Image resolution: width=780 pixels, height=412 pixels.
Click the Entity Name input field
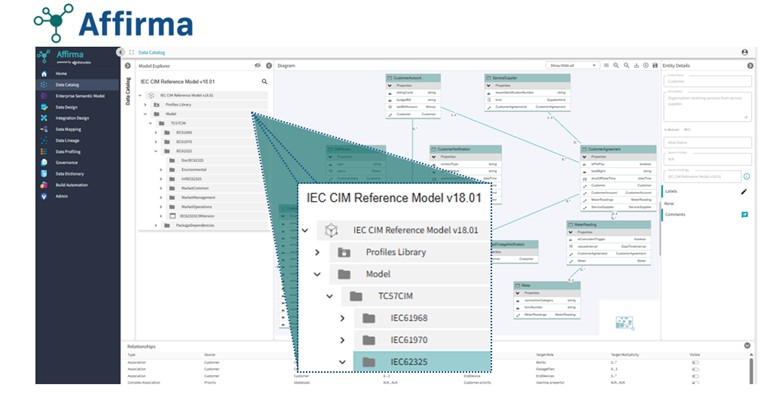(x=707, y=81)
